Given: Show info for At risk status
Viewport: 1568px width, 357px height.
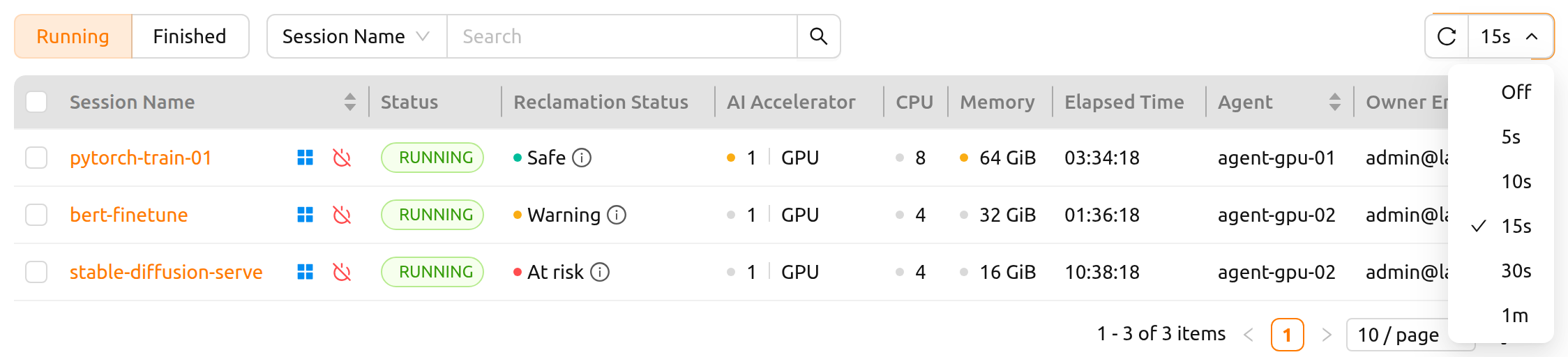Looking at the screenshot, I should [600, 272].
